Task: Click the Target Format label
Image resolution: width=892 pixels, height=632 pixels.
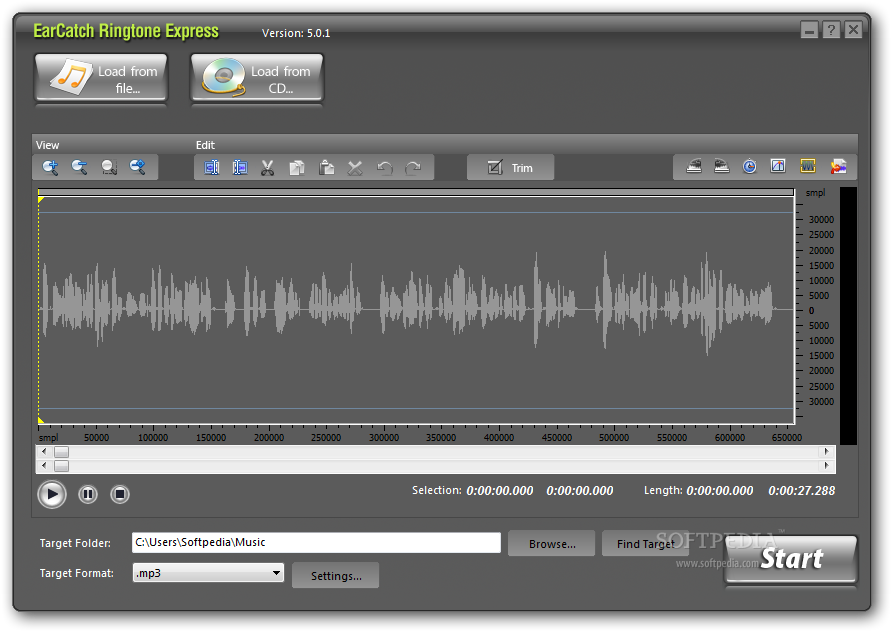Action: 77,573
